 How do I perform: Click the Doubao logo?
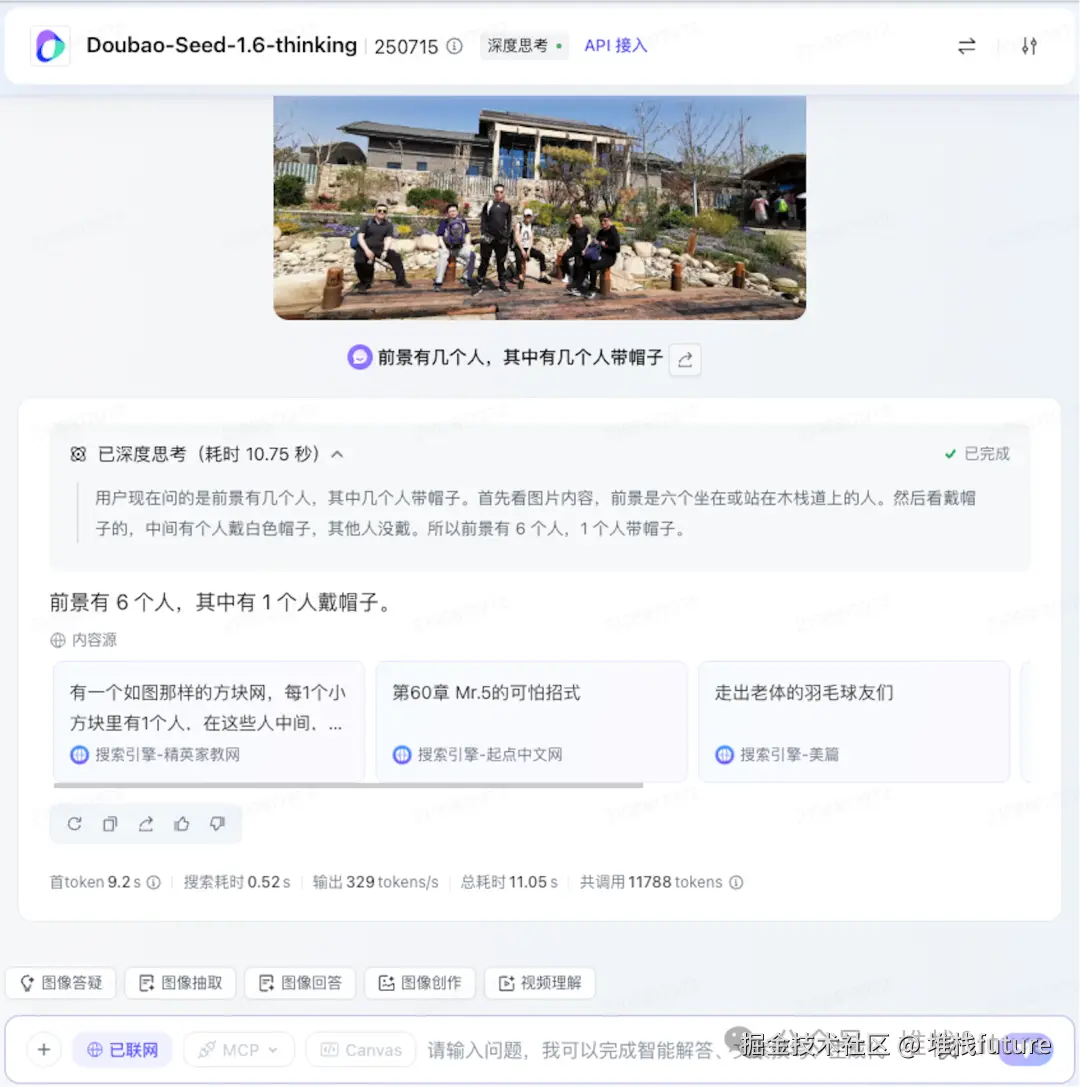coord(49,45)
